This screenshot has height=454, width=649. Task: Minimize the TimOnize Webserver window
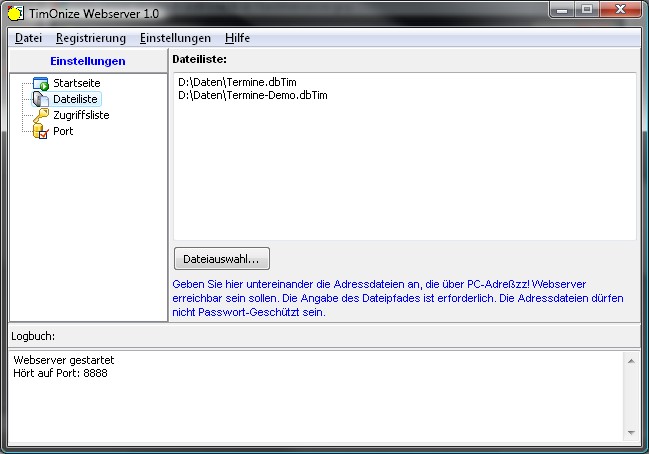(x=562, y=10)
